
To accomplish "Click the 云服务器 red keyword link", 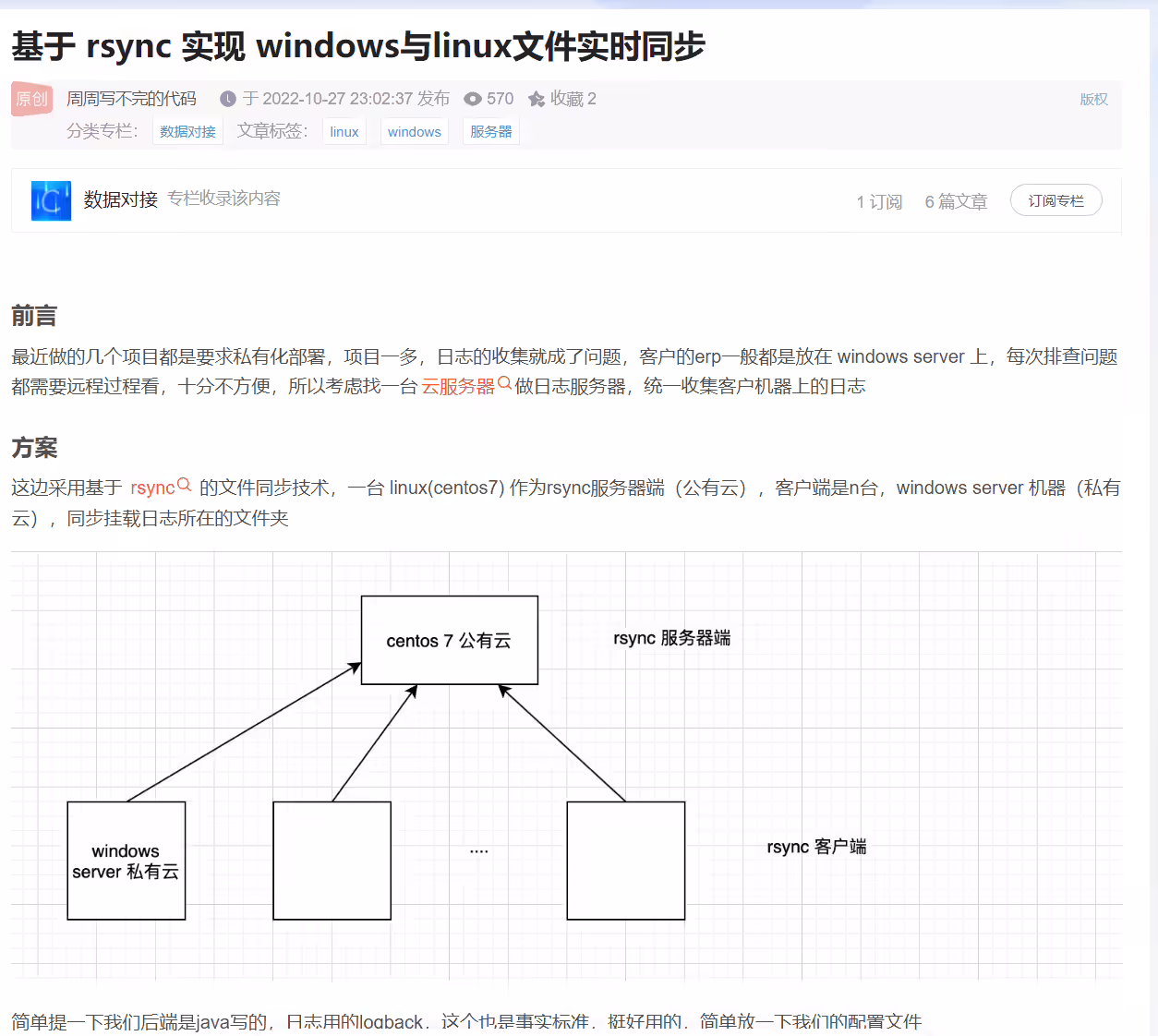I will point(459,386).
